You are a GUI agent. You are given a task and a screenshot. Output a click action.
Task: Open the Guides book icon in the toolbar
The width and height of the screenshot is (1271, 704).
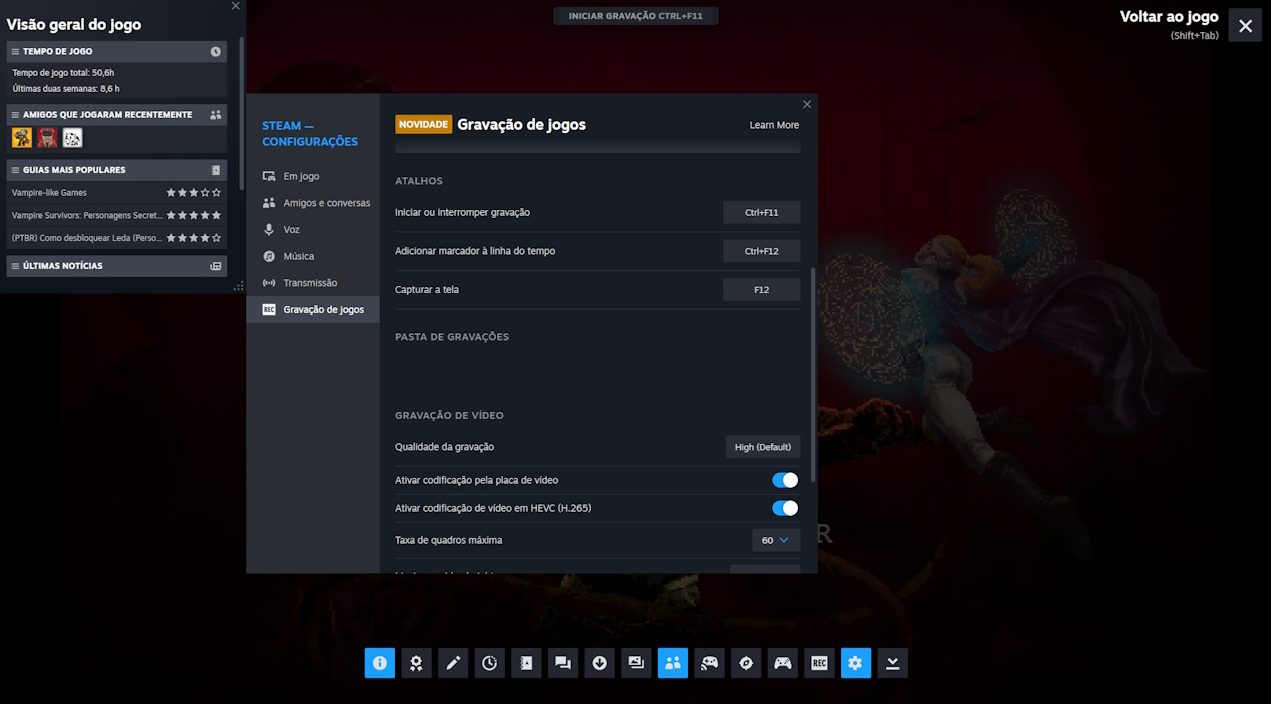coord(526,663)
